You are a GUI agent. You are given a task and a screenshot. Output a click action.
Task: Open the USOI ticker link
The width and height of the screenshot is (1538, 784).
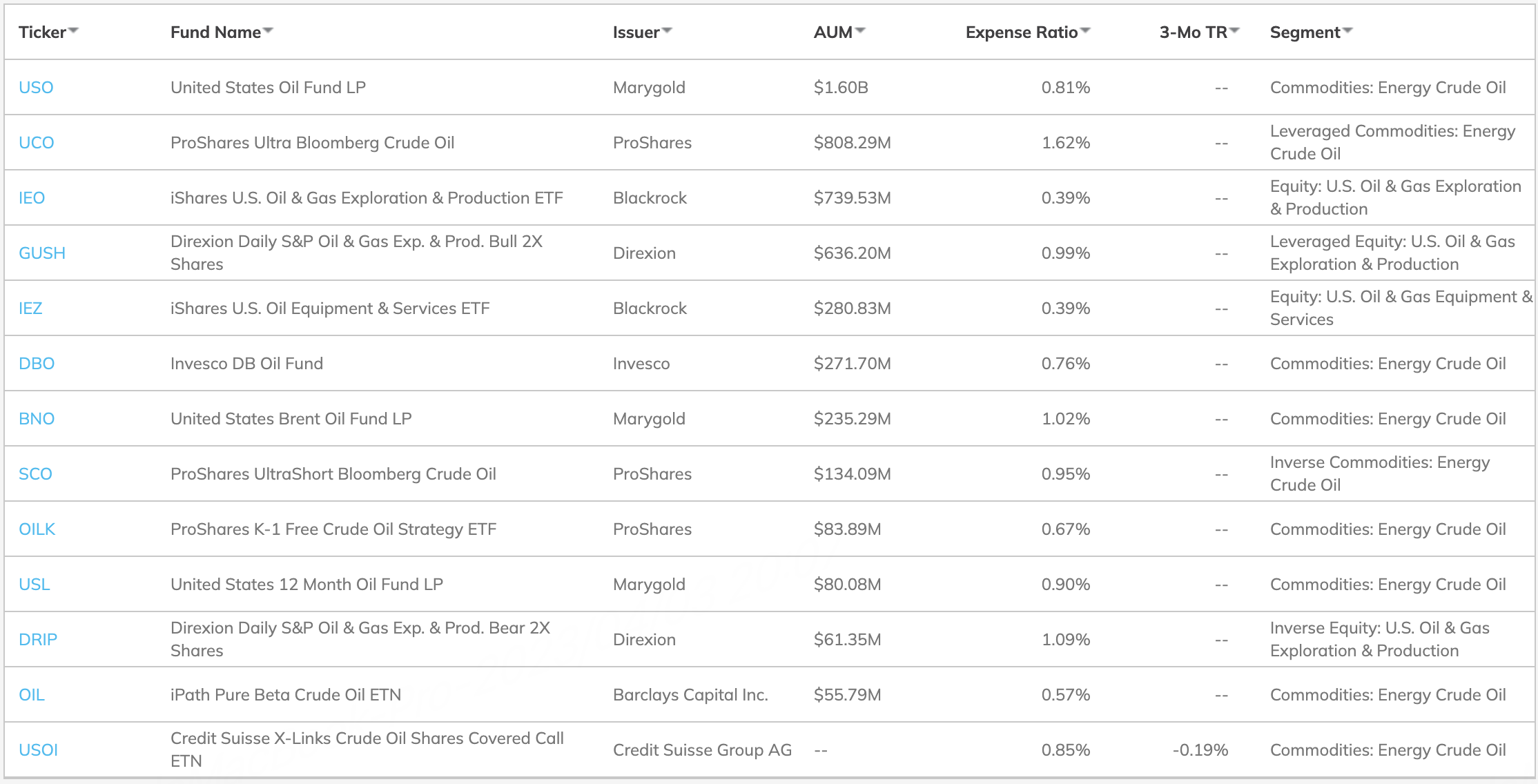coord(39,750)
